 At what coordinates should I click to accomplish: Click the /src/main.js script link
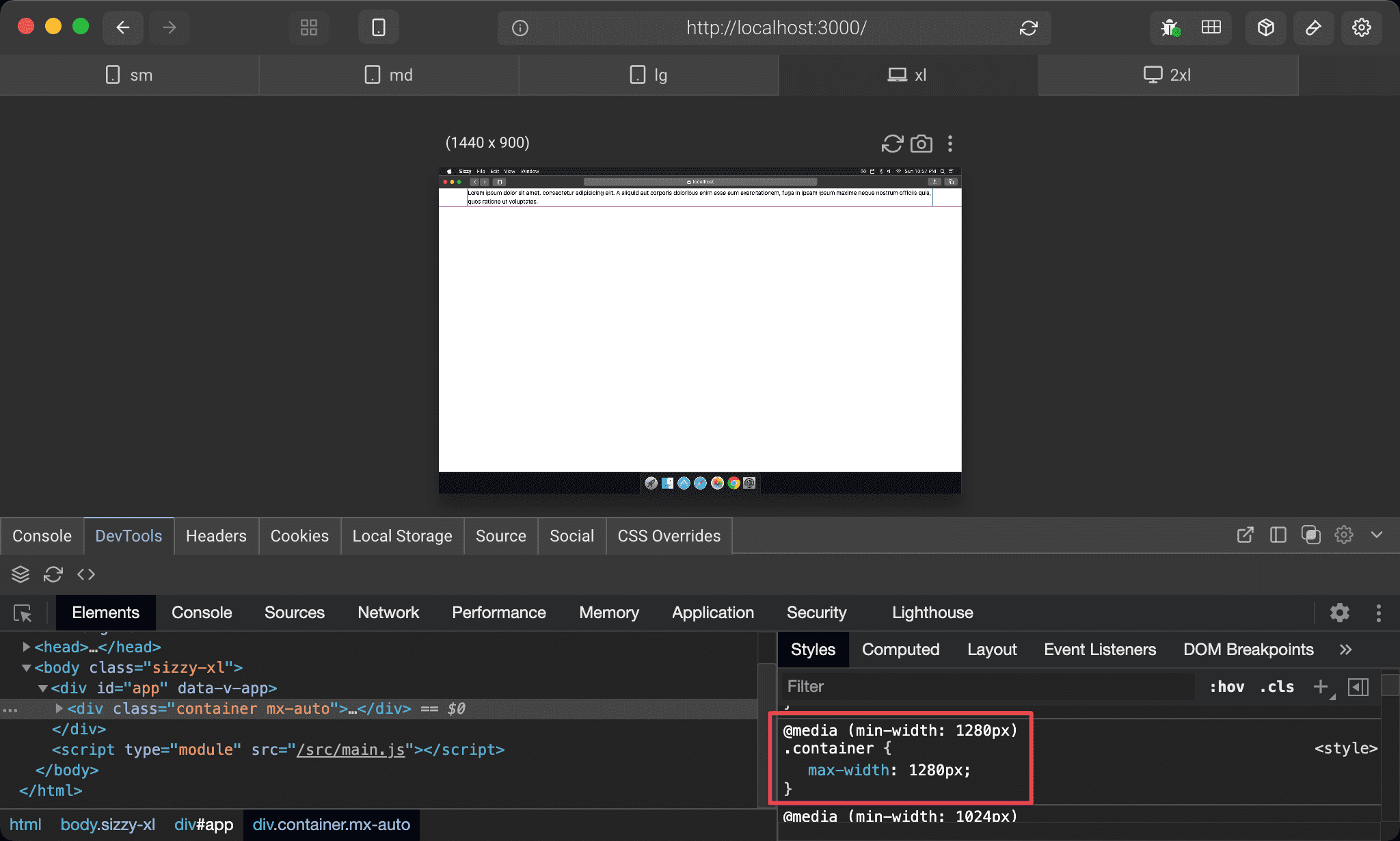pyautogui.click(x=351, y=749)
